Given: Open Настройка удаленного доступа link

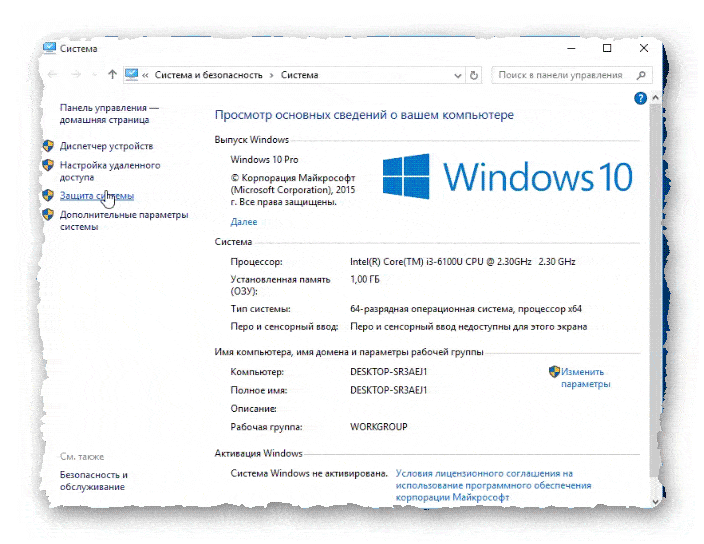Looking at the screenshot, I should click(110, 171).
